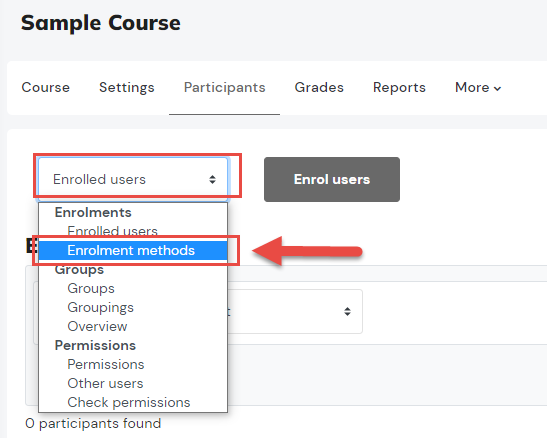Image resolution: width=547 pixels, height=438 pixels.
Task: Select Check permissions option
Action: 129,402
